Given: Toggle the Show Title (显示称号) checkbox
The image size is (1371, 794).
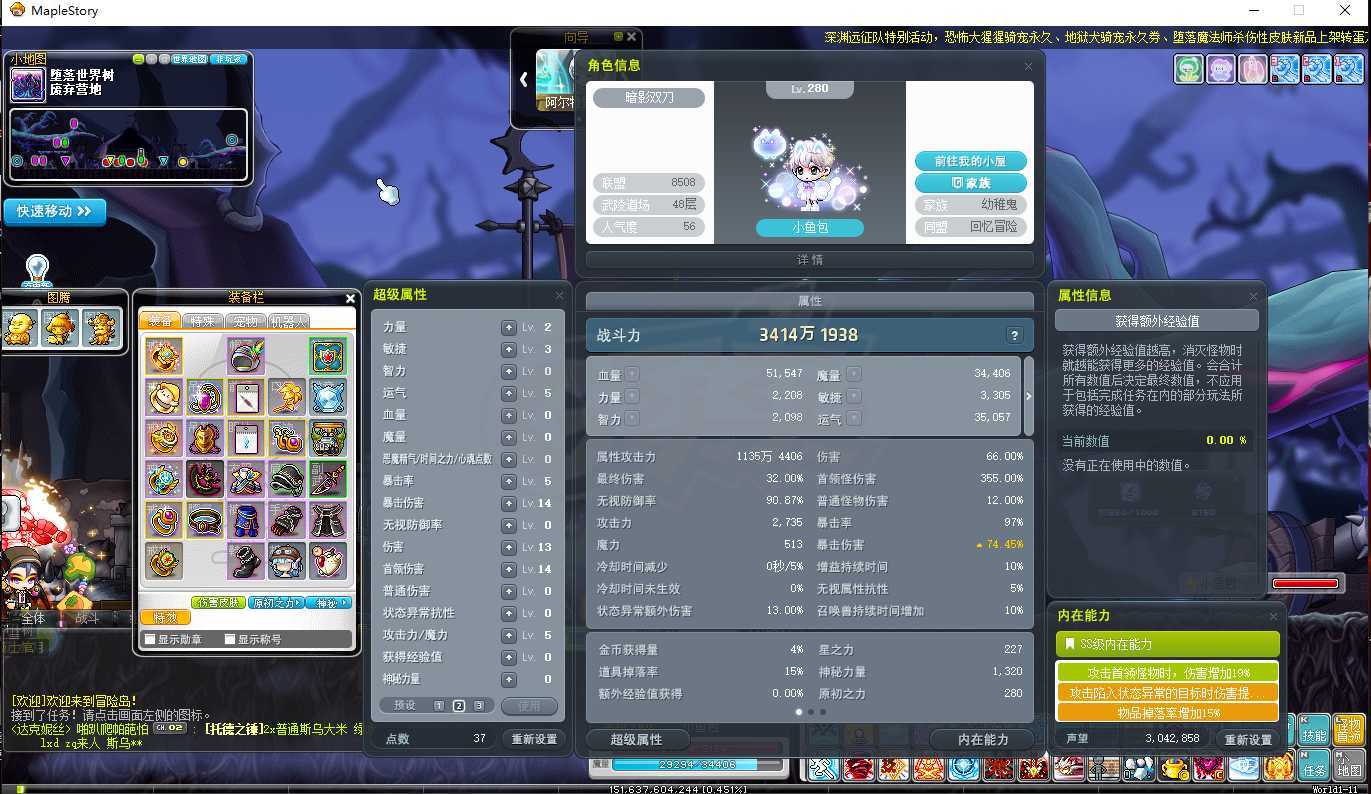Looking at the screenshot, I should click(x=230, y=640).
